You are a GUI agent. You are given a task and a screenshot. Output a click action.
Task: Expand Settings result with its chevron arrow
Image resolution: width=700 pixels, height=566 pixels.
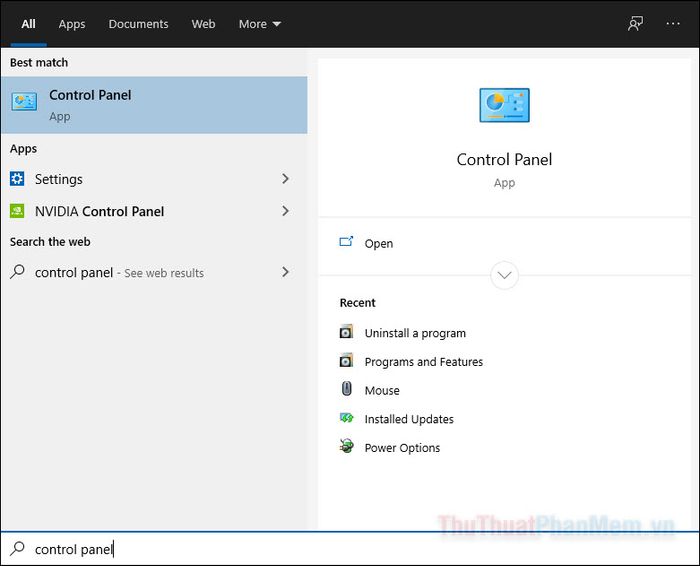[x=285, y=179]
